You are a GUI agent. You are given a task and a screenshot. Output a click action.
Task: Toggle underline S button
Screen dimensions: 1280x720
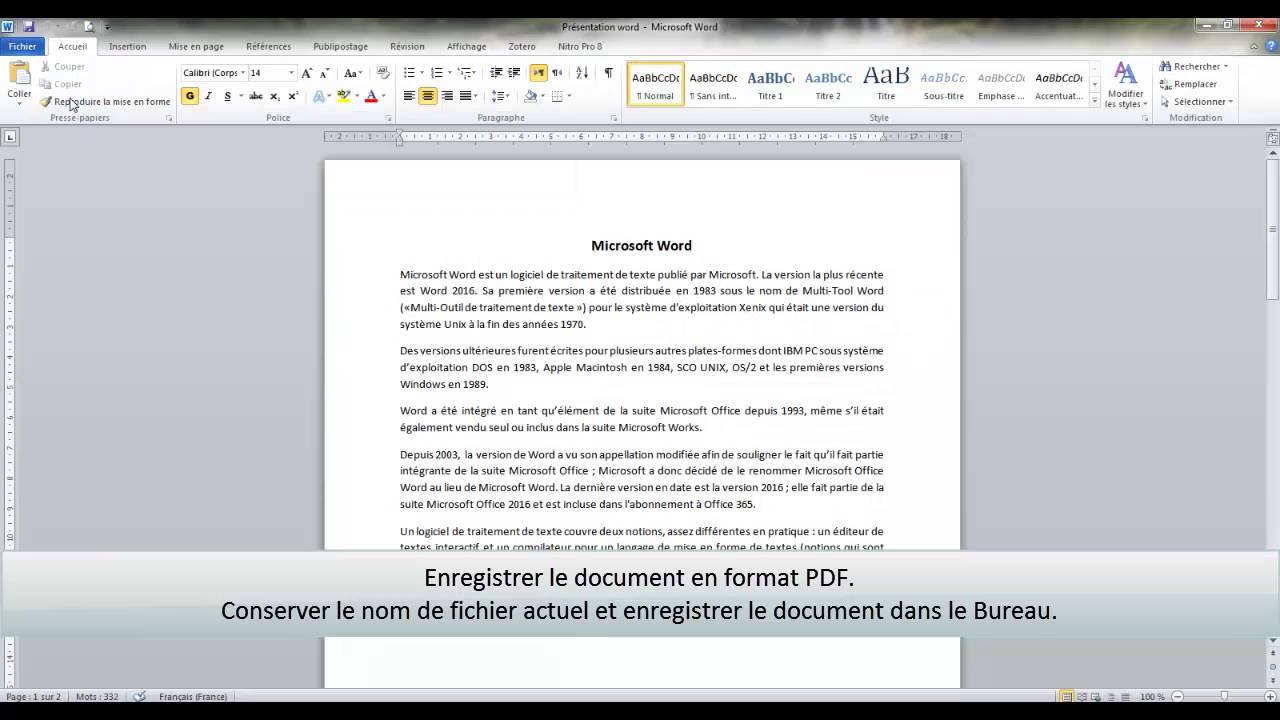pos(227,96)
